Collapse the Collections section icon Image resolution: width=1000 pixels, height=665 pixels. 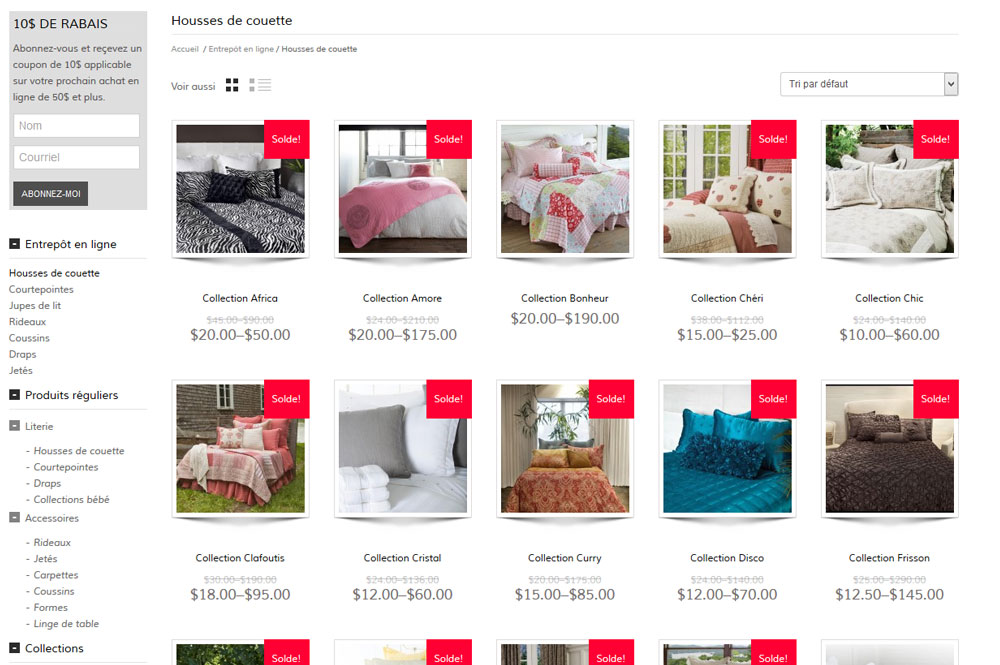(x=14, y=648)
